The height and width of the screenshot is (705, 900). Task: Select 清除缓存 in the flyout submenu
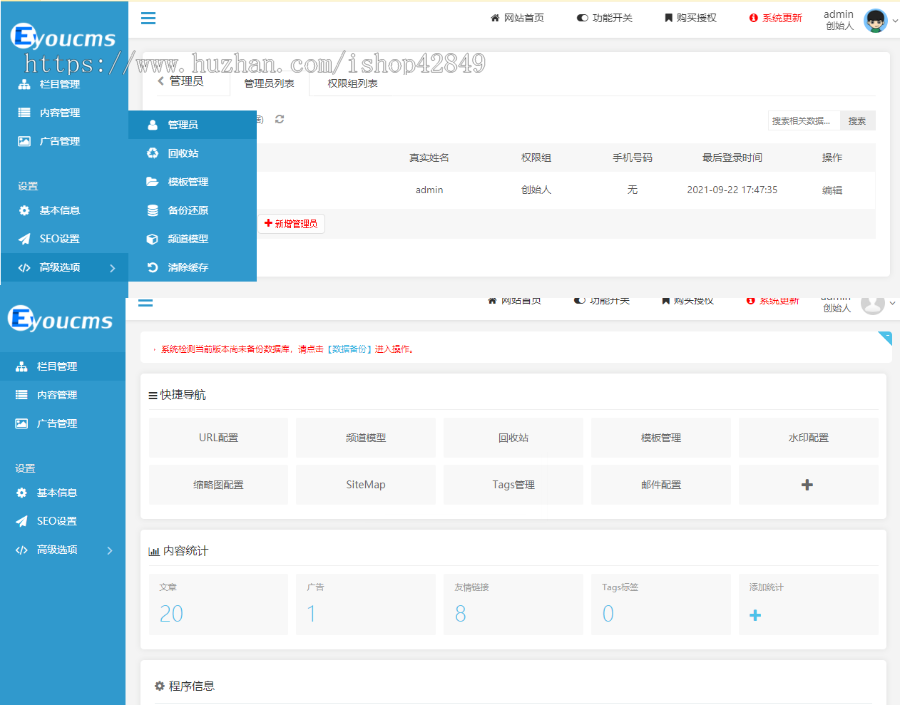point(192,268)
